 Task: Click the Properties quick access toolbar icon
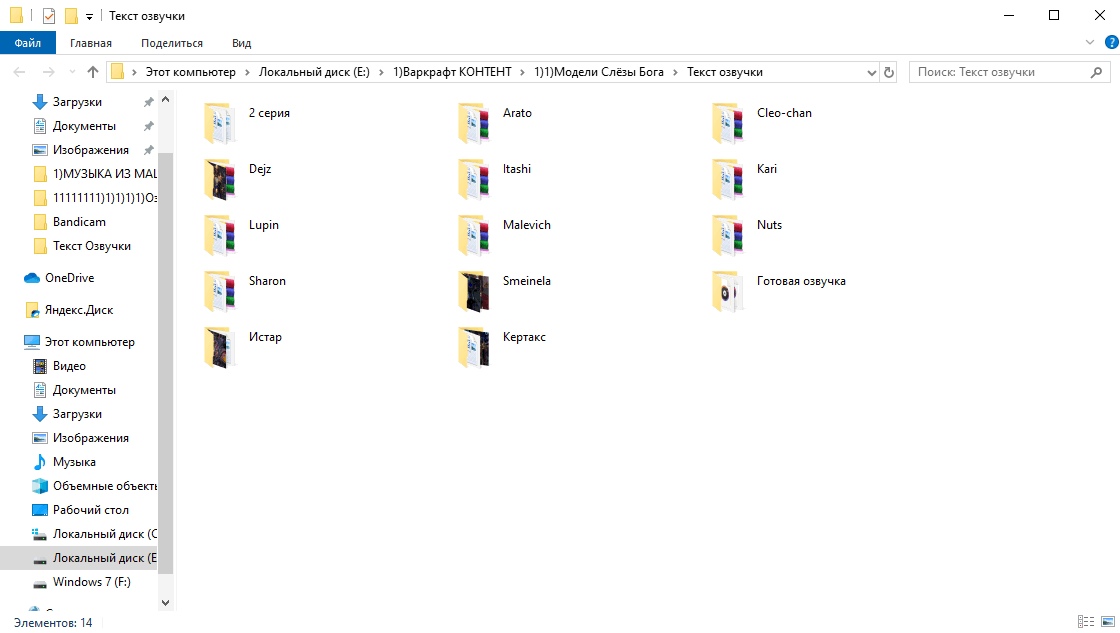(49, 16)
